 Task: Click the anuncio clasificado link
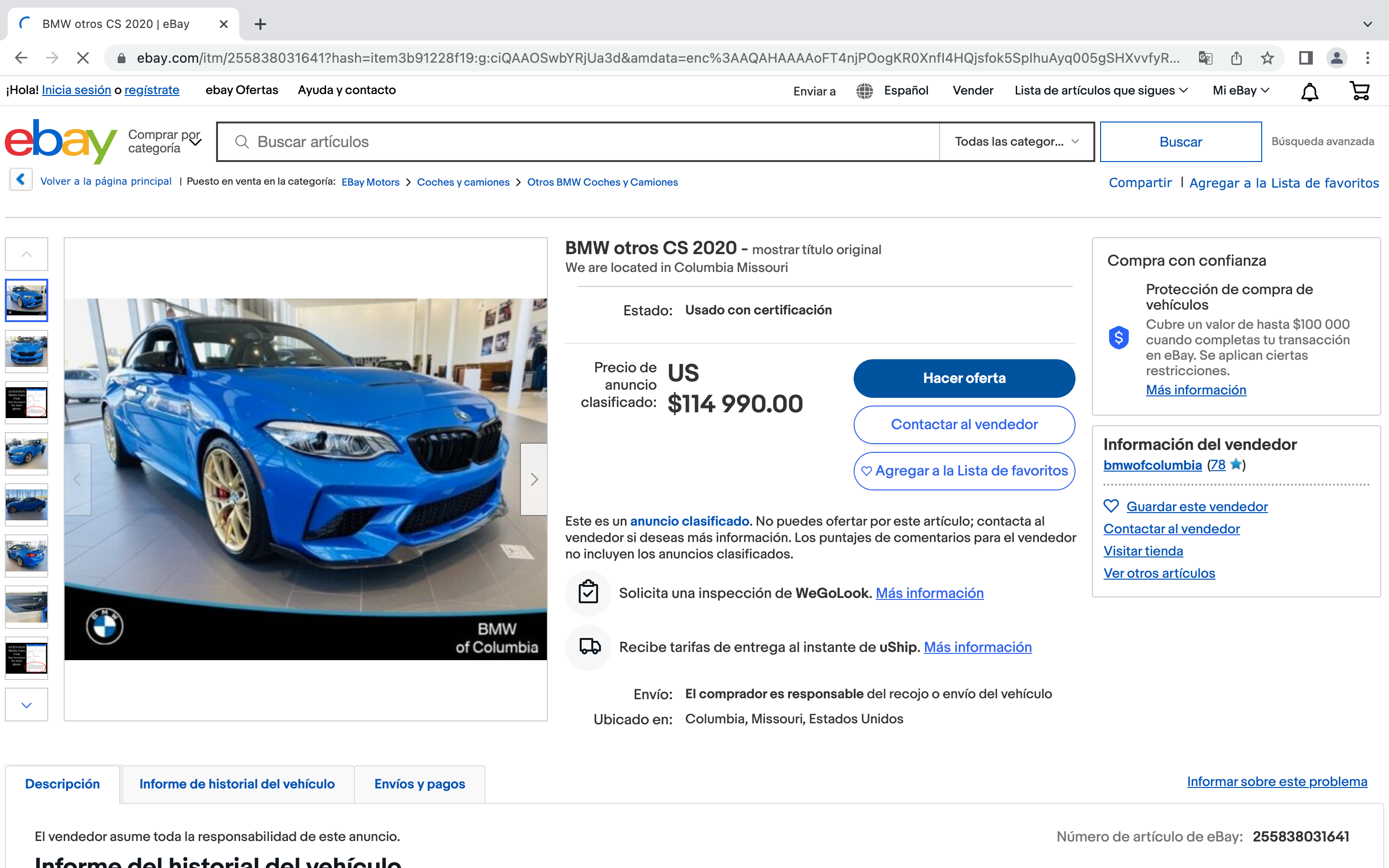pos(689,521)
